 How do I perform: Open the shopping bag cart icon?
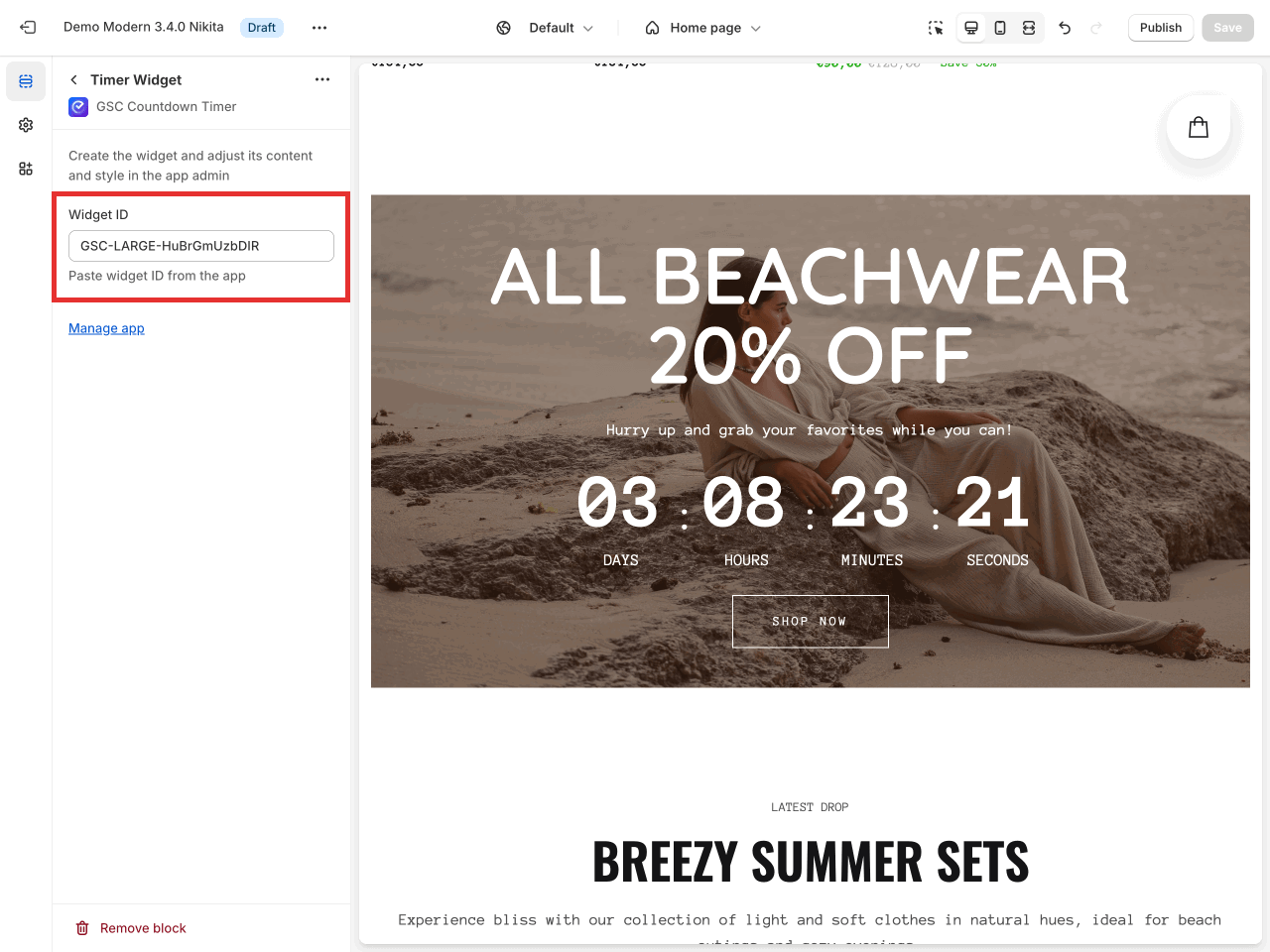tap(1199, 127)
